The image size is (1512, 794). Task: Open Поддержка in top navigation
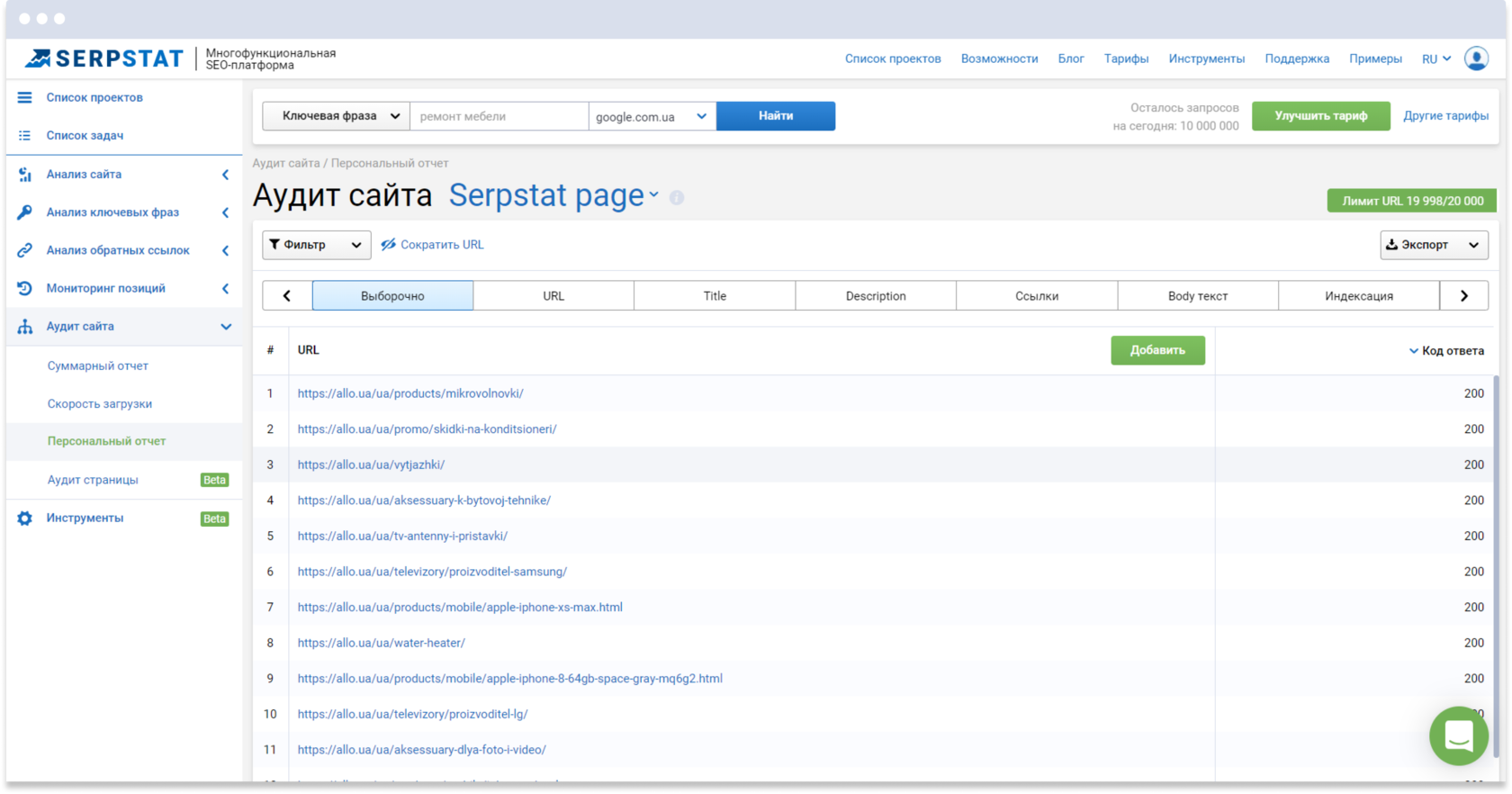[1297, 59]
